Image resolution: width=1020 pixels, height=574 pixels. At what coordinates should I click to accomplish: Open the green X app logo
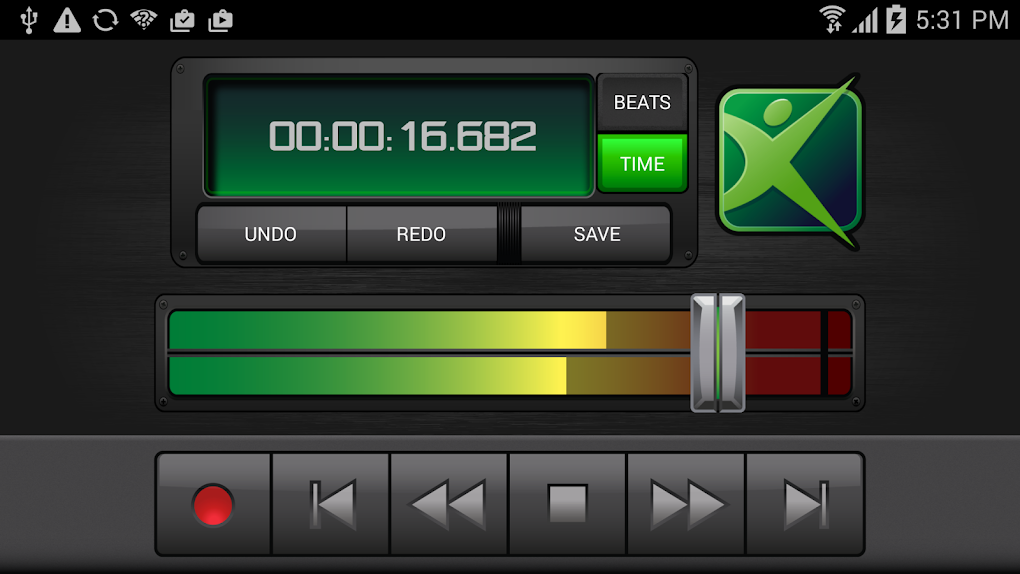[x=790, y=161]
